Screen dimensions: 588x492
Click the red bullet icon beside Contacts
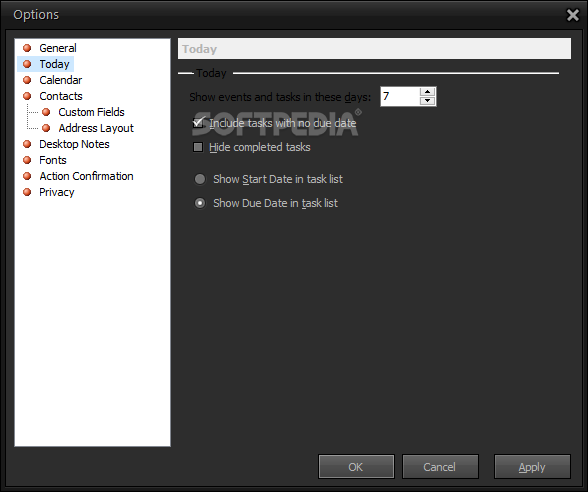27,96
